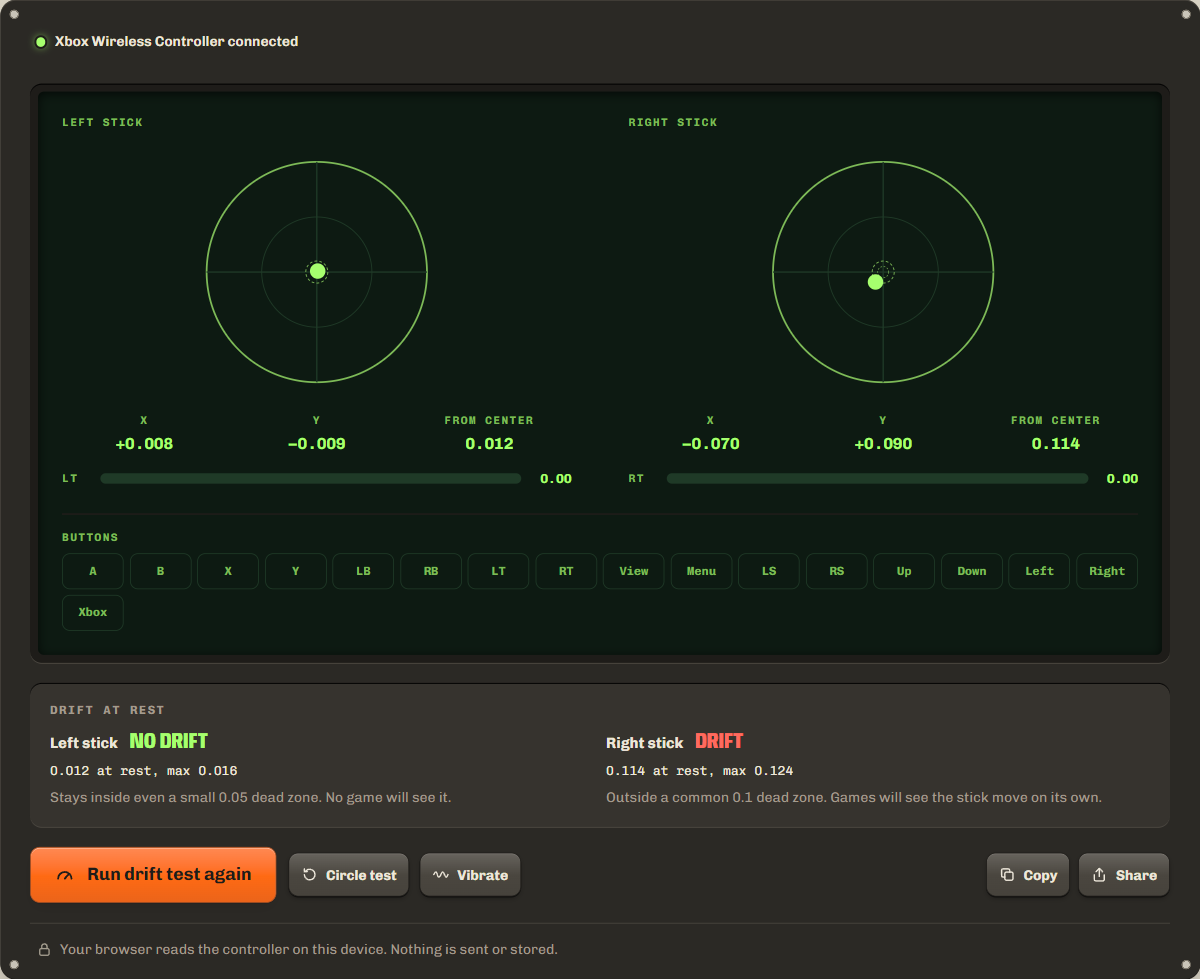Click the Xbox button indicator
Image resolution: width=1200 pixels, height=979 pixels.
click(x=93, y=612)
